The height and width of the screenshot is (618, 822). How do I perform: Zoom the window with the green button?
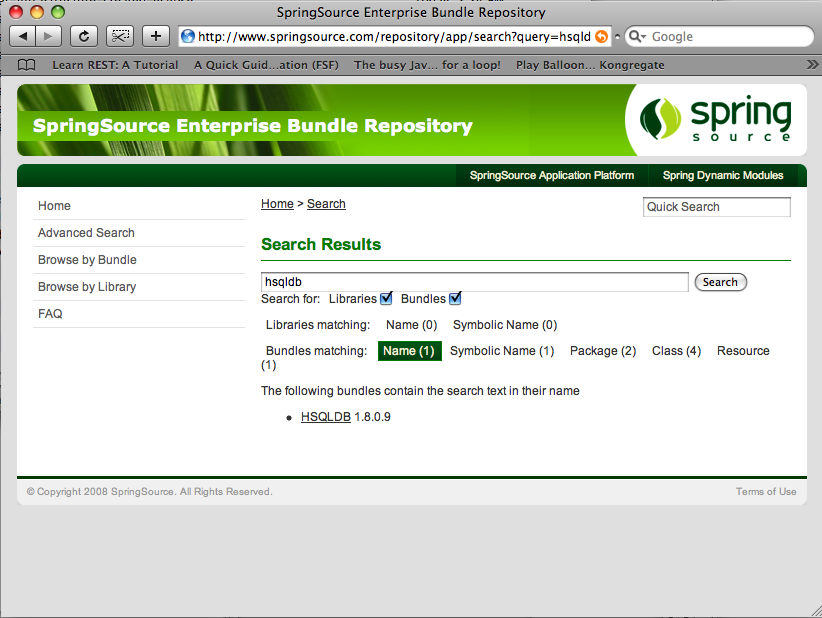(58, 12)
